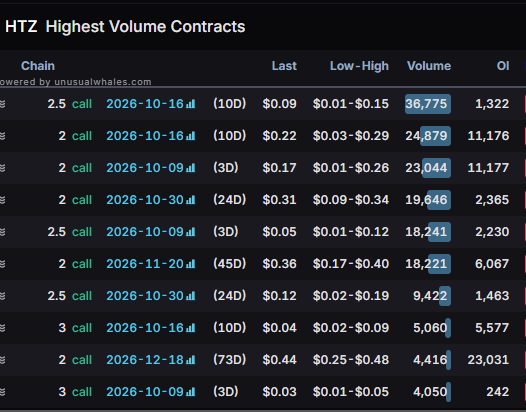Open chart icon for 2026-11-20 contract
Image resolution: width=526 pixels, height=412 pixels.
click(191, 264)
